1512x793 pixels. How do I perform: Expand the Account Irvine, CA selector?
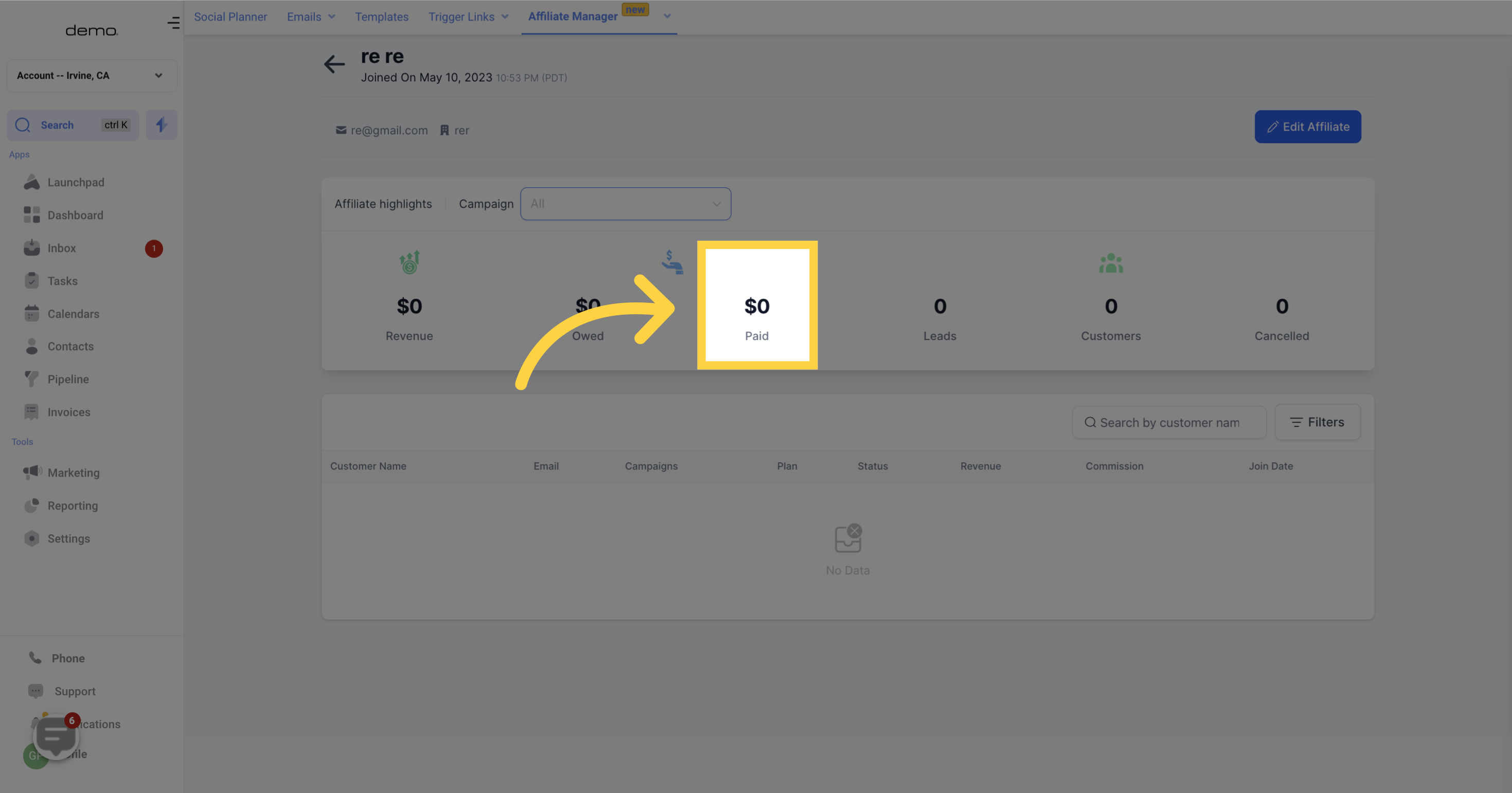92,76
